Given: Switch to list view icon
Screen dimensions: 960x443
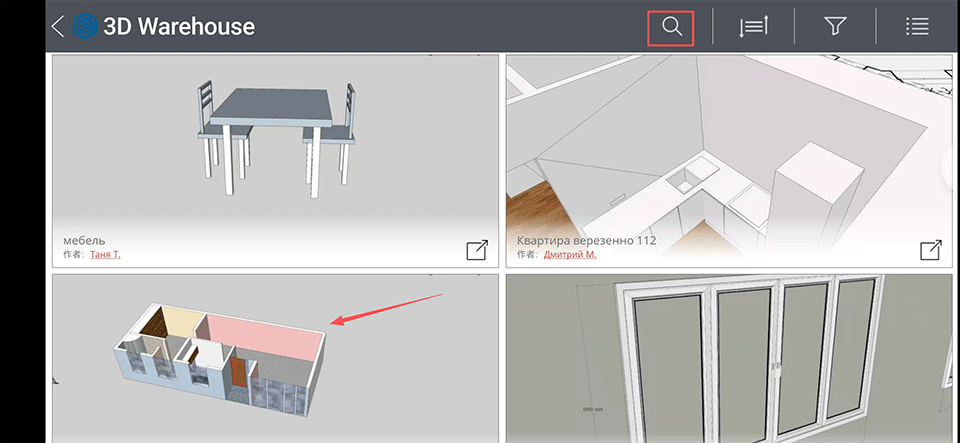Looking at the screenshot, I should pyautogui.click(x=917, y=27).
